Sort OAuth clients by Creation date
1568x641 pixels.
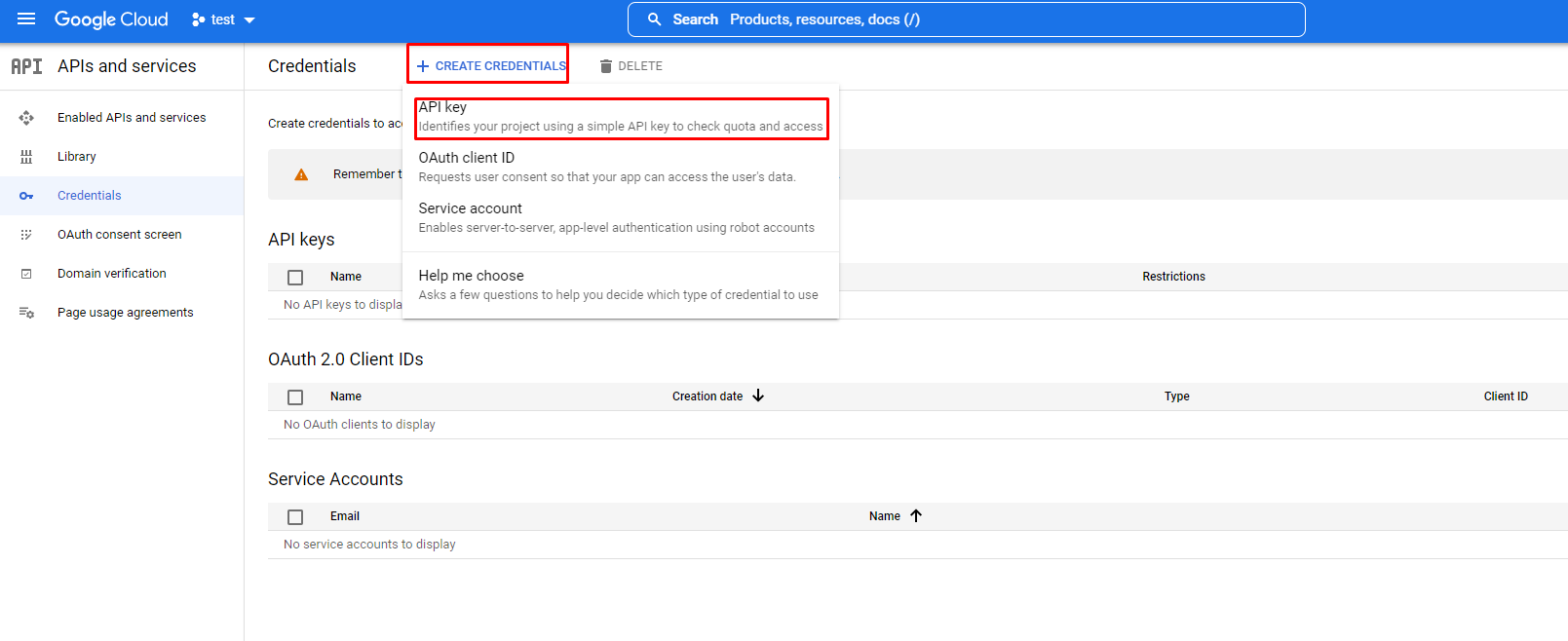(708, 396)
